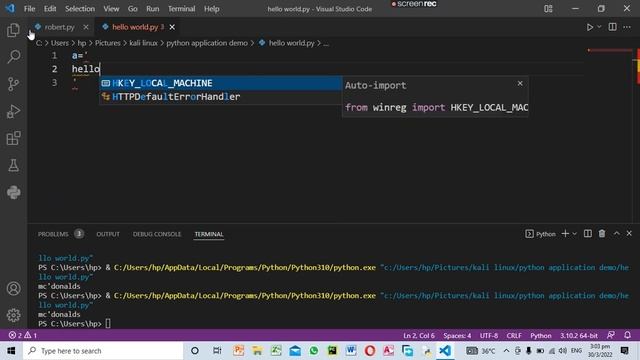This screenshot has height=360, width=640.
Task: Choose HTTPDefaultErrorHandler suggestion
Action: tap(220, 97)
